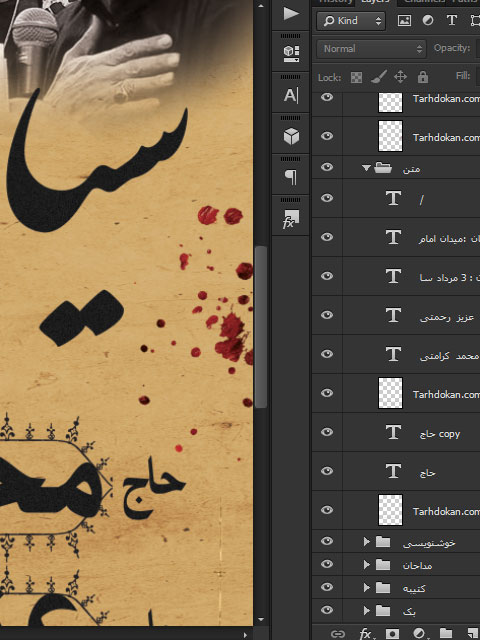Filter layers by adjustment layers
Image resolution: width=480 pixels, height=640 pixels.
tap(428, 20)
